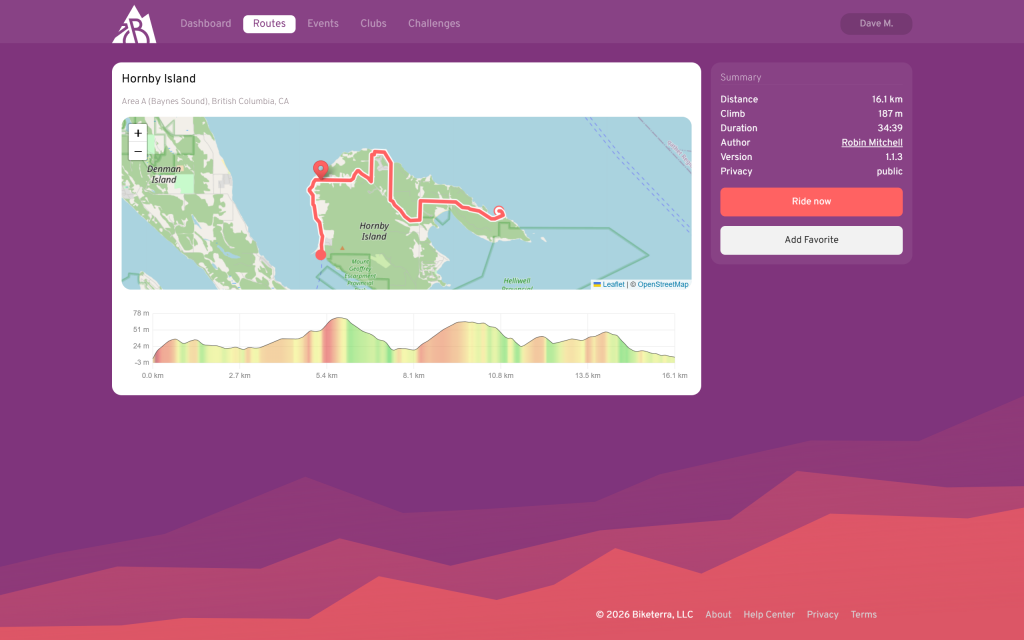Click the red route start pin marker
Image resolution: width=1024 pixels, height=640 pixels.
(x=320, y=170)
